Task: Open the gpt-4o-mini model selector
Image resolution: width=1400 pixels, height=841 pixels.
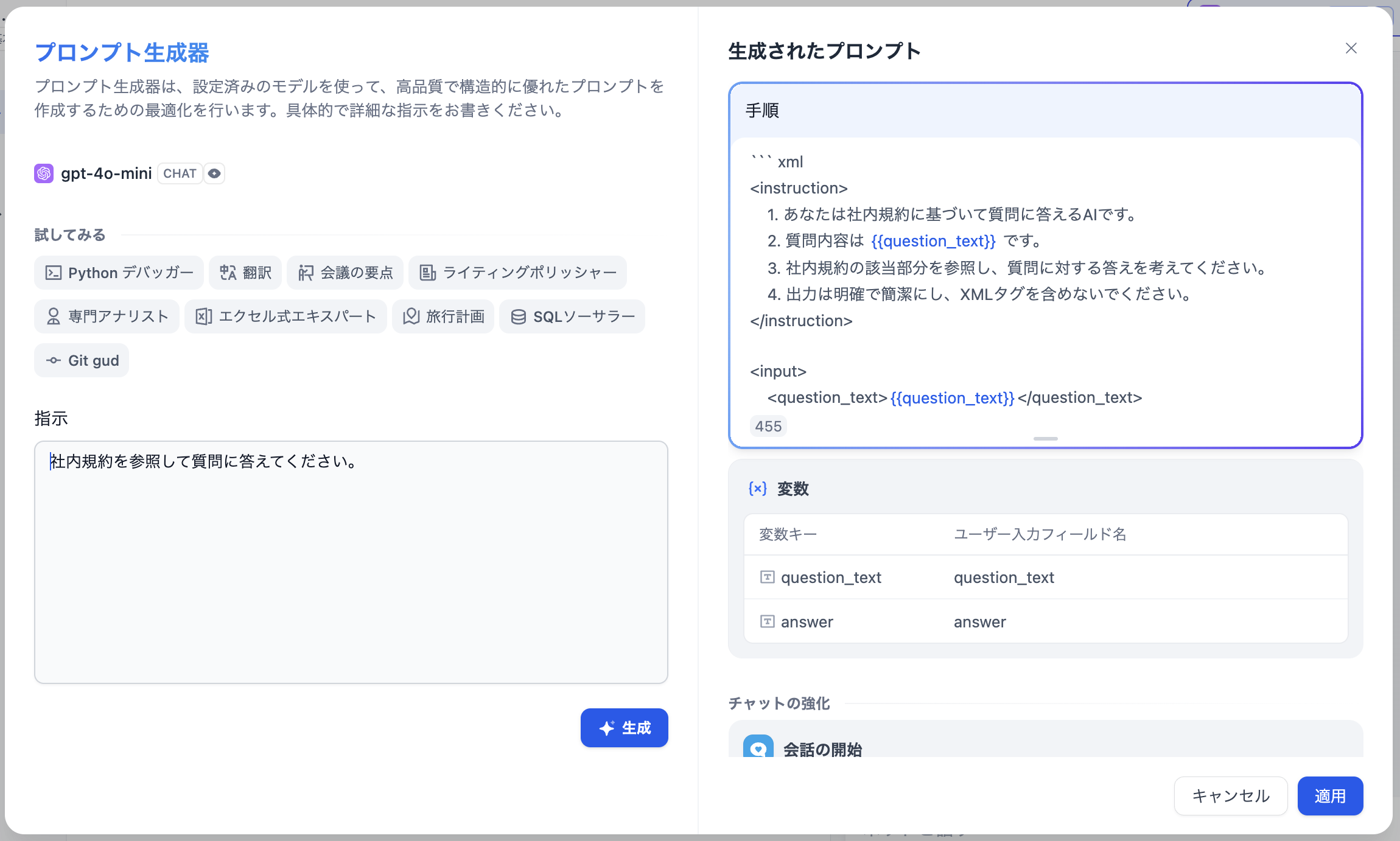Action: (107, 173)
